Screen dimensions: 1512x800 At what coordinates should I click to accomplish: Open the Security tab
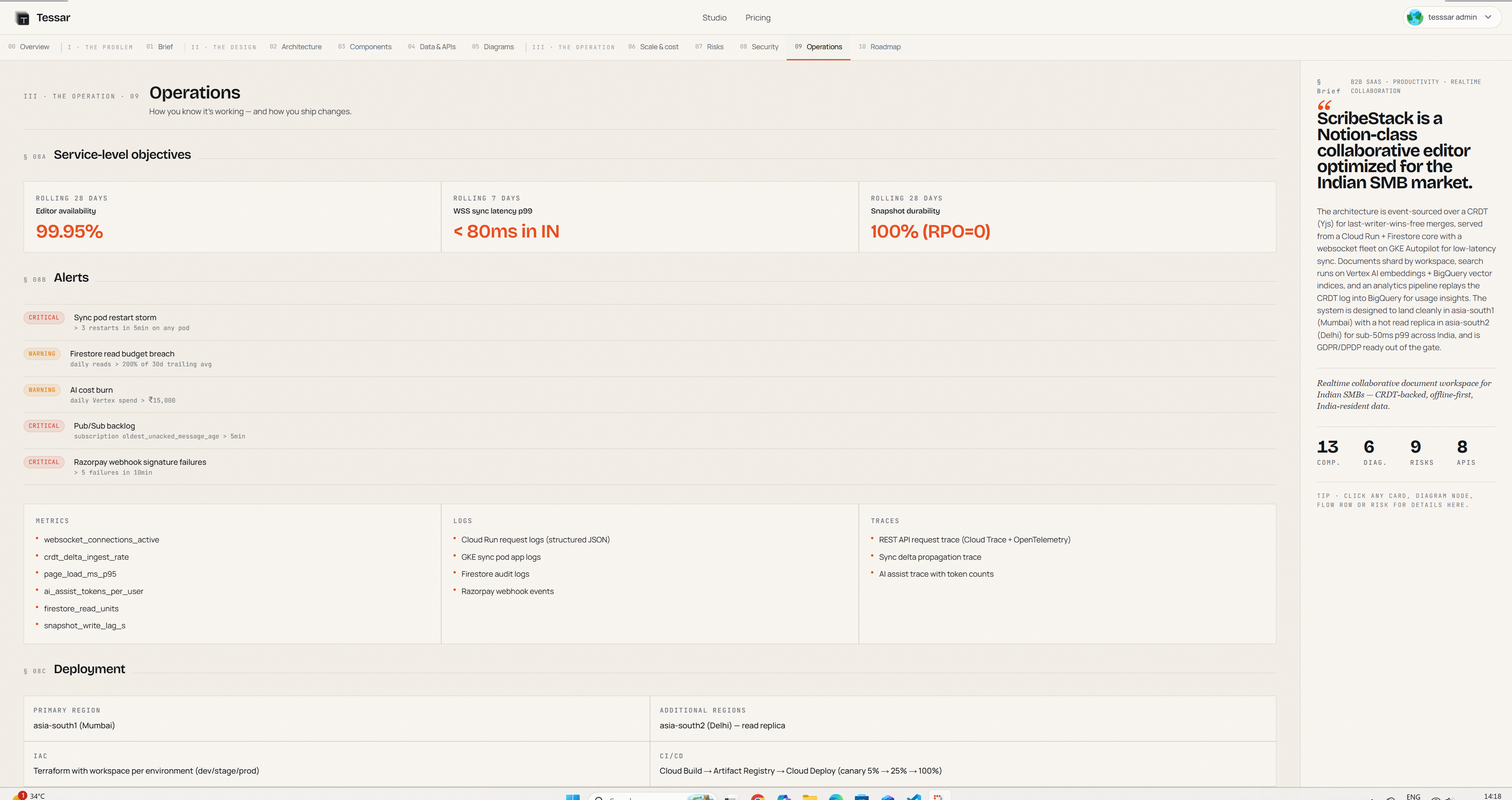point(760,47)
